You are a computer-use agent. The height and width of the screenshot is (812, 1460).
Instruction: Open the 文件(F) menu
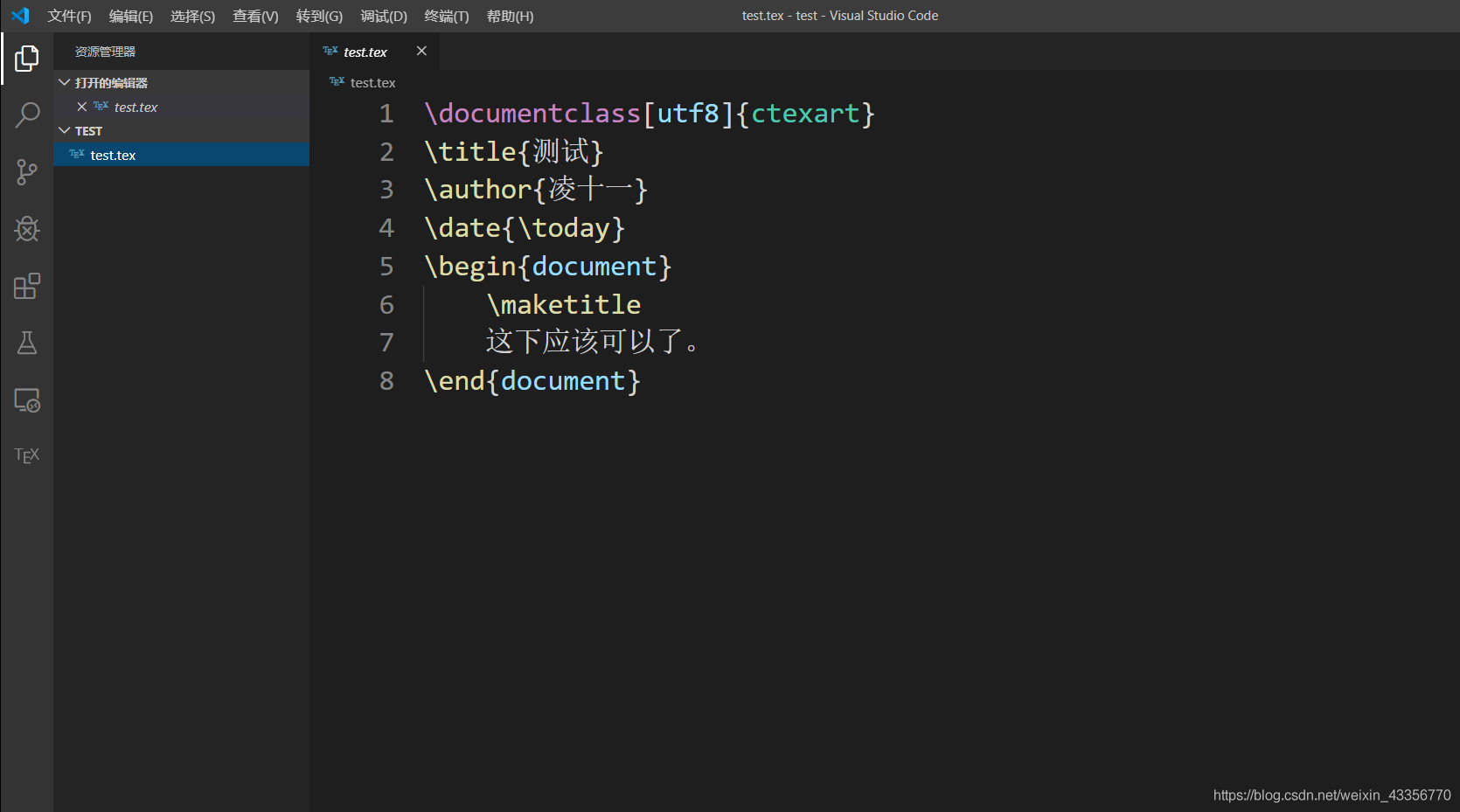click(69, 16)
